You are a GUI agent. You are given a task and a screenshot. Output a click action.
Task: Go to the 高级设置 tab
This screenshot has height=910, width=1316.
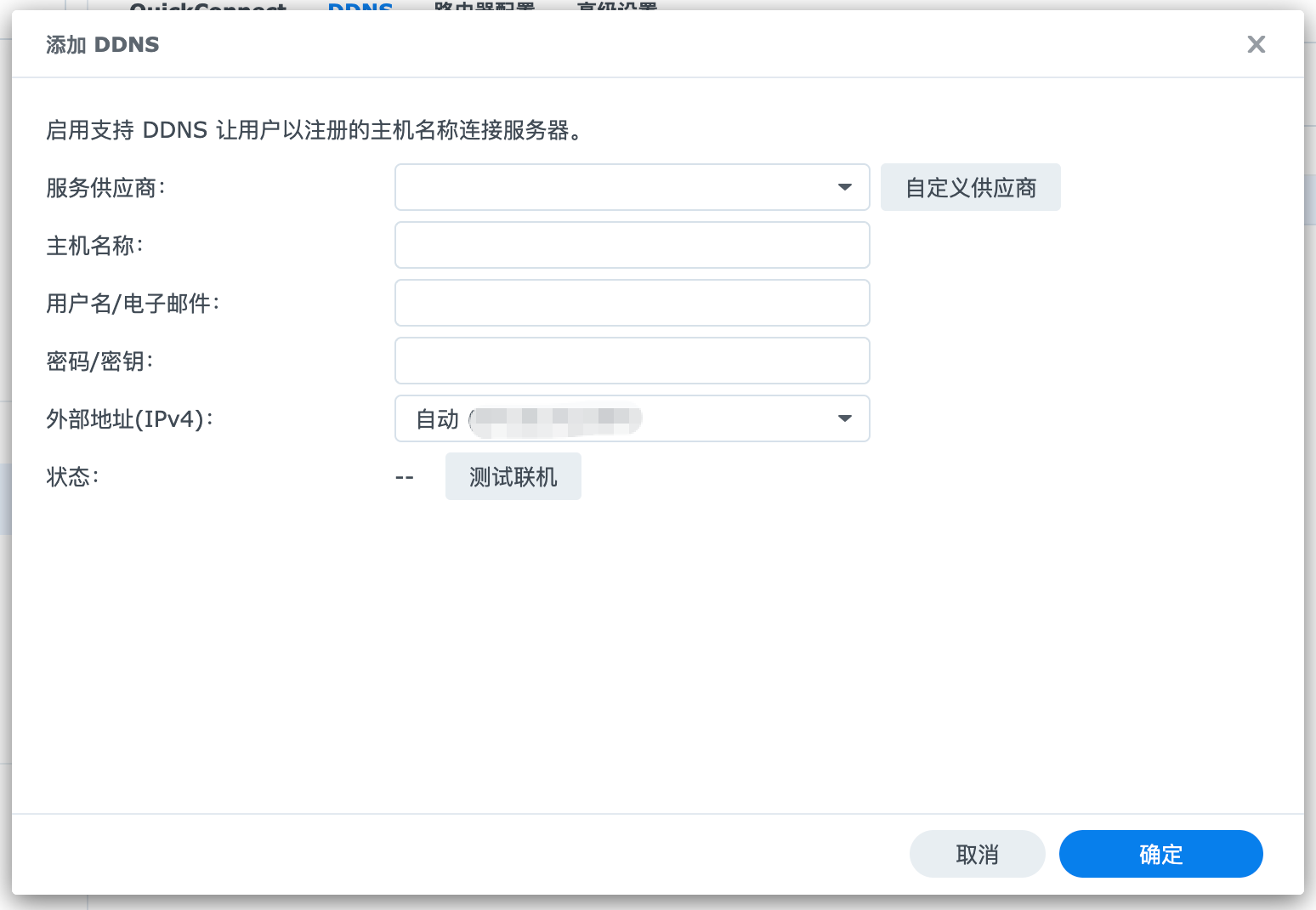tap(616, 7)
